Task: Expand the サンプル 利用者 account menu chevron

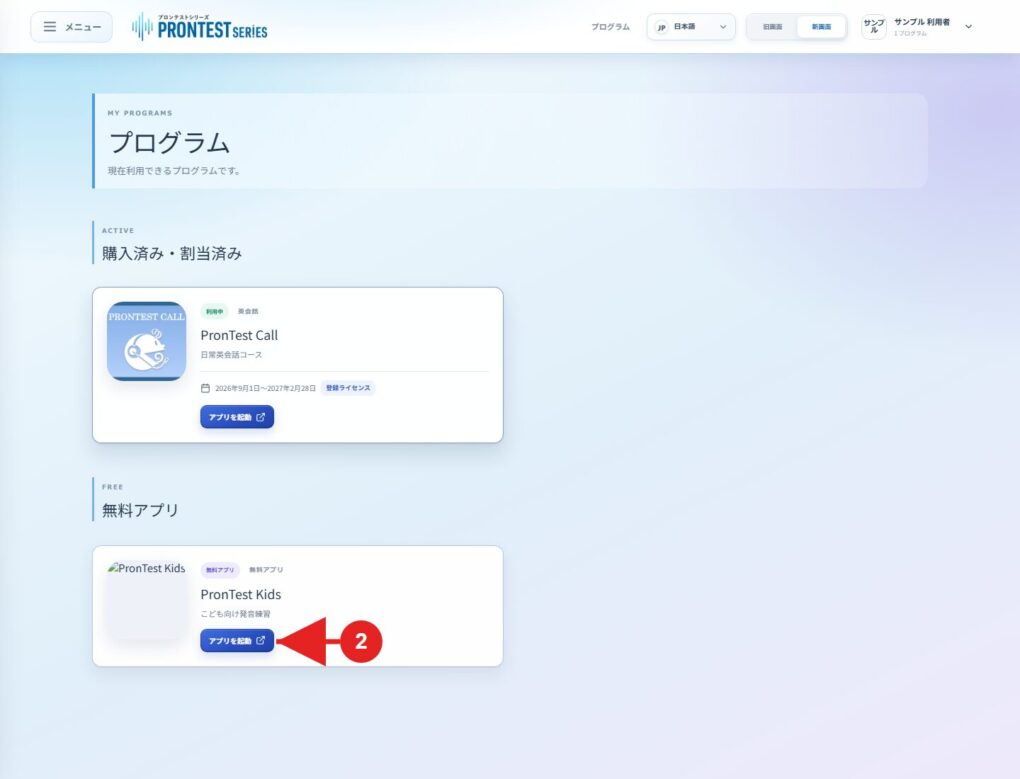Action: [x=968, y=27]
